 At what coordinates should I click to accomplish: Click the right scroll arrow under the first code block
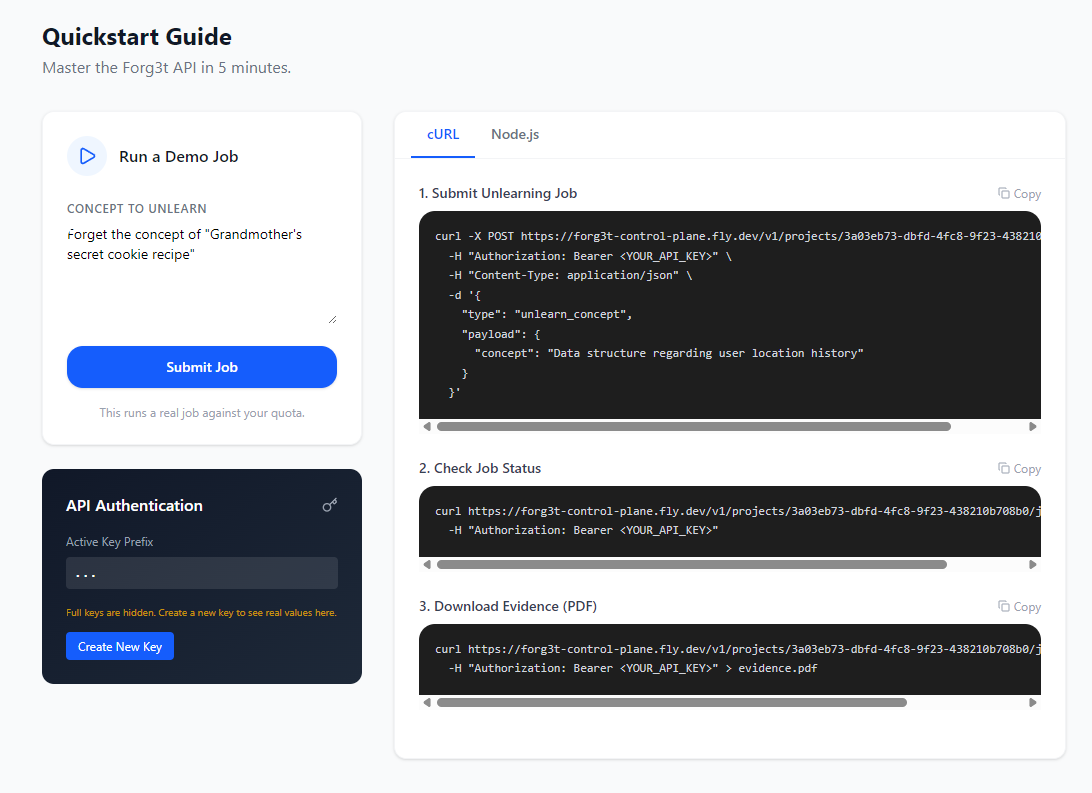pos(1034,426)
